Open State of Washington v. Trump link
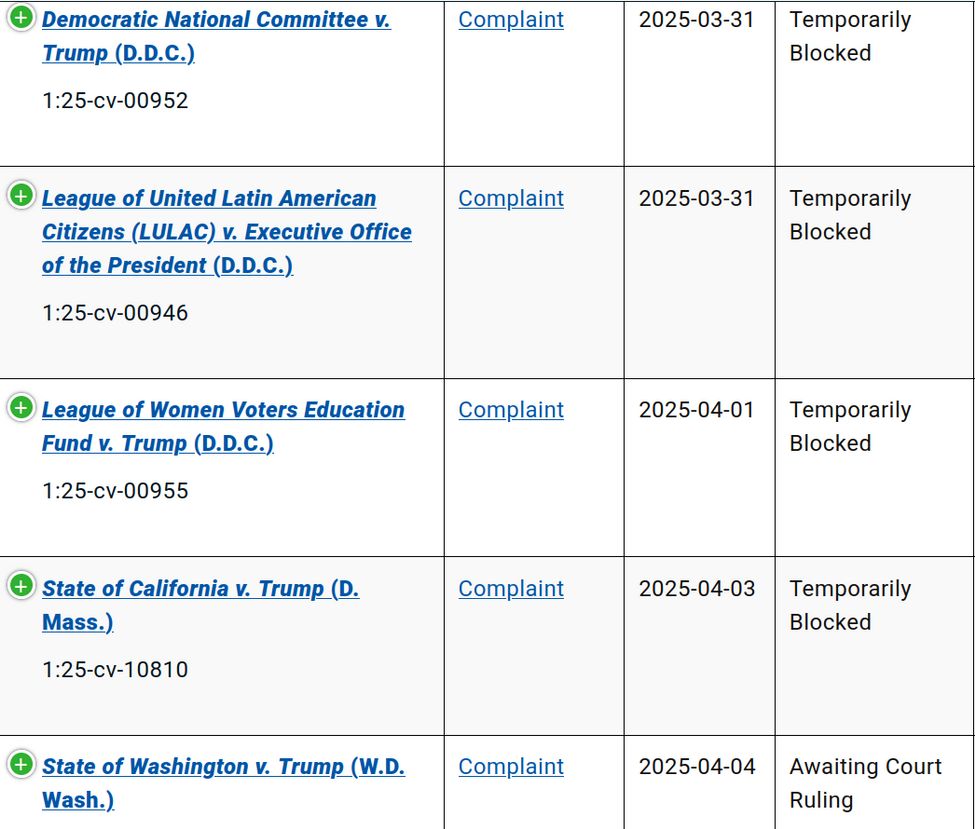Screen dimensions: 975x829 click(x=223, y=767)
